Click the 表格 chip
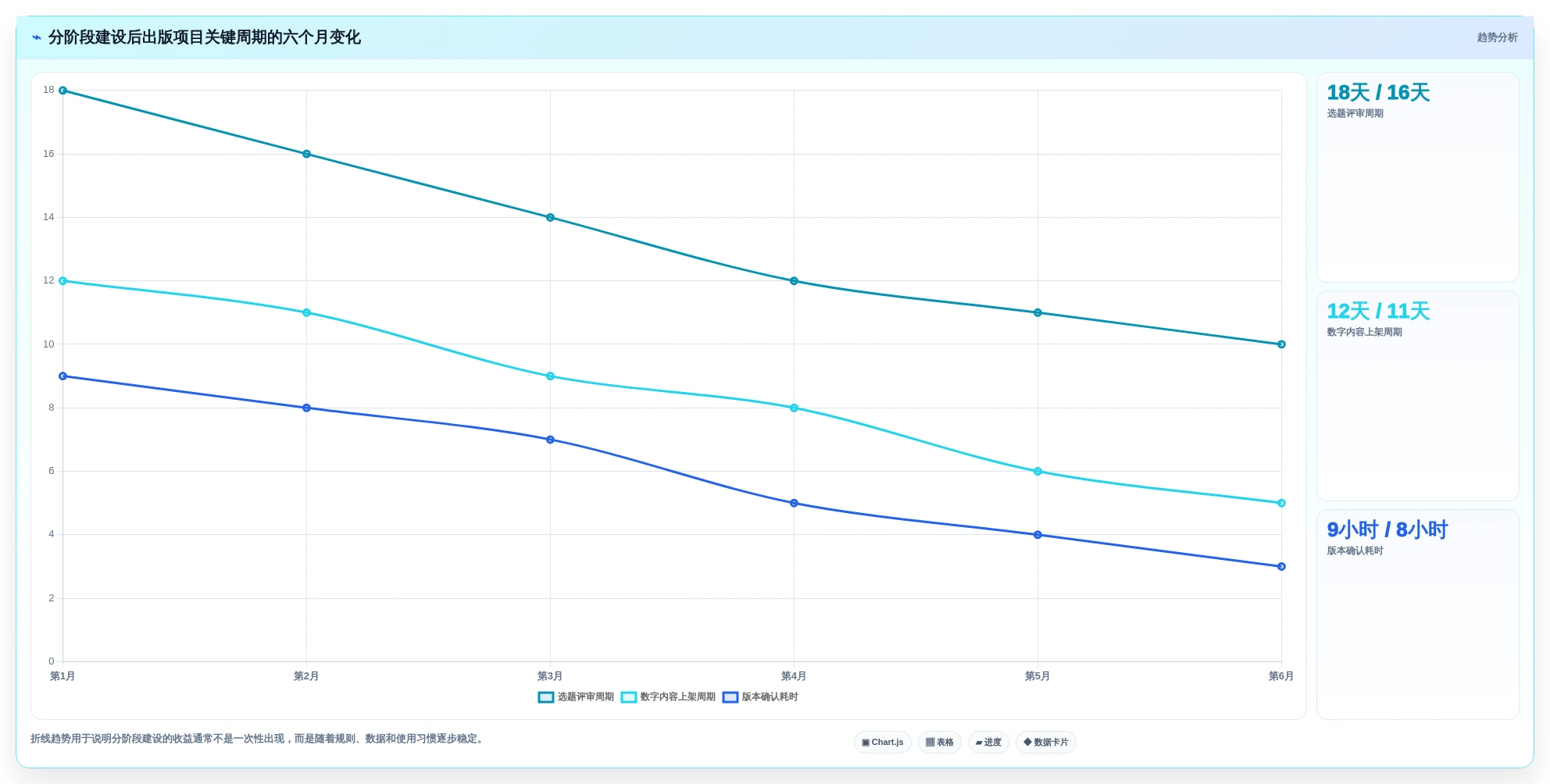This screenshot has height=784, width=1550. point(940,743)
